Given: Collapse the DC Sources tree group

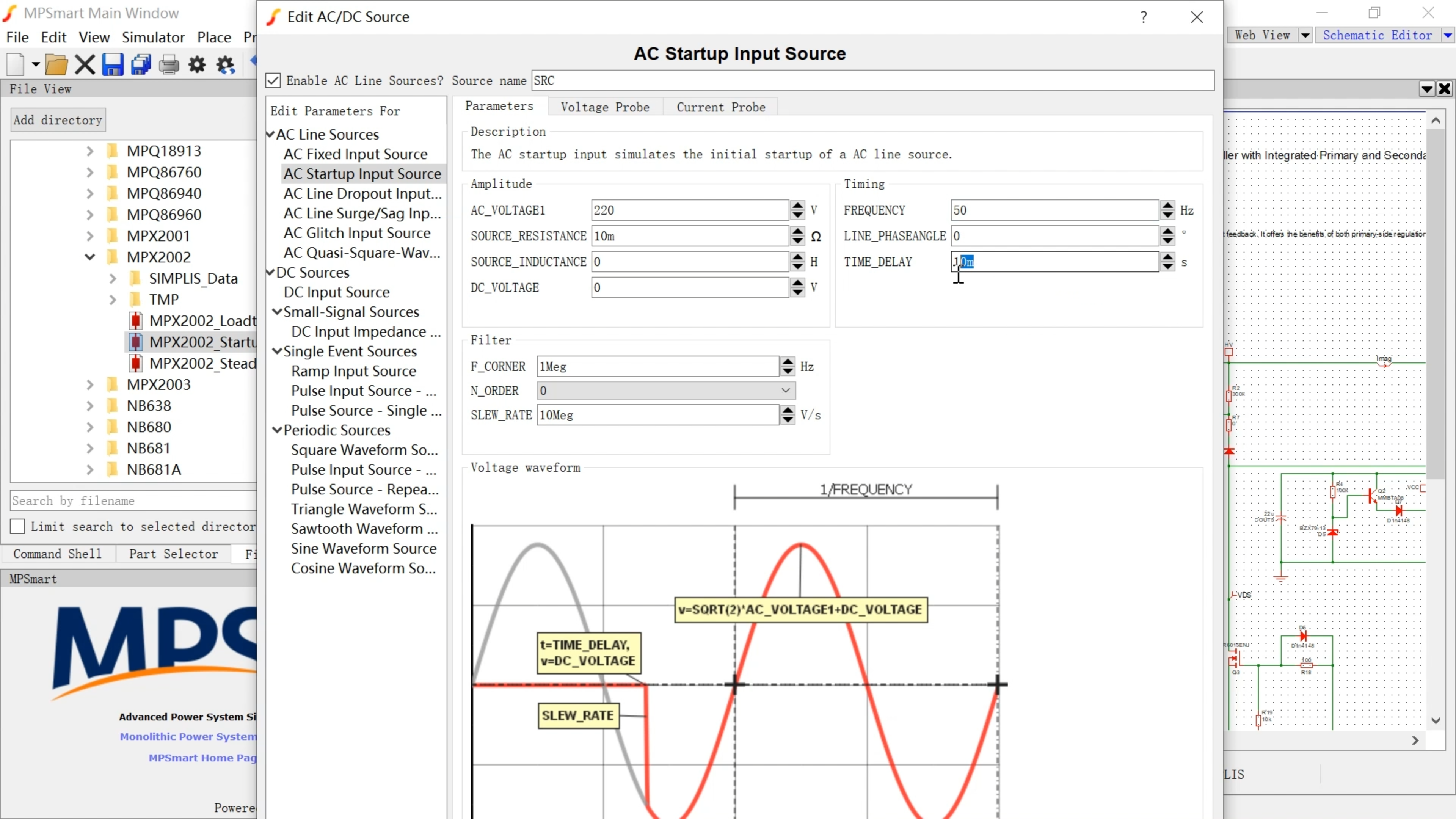Looking at the screenshot, I should coord(271,273).
